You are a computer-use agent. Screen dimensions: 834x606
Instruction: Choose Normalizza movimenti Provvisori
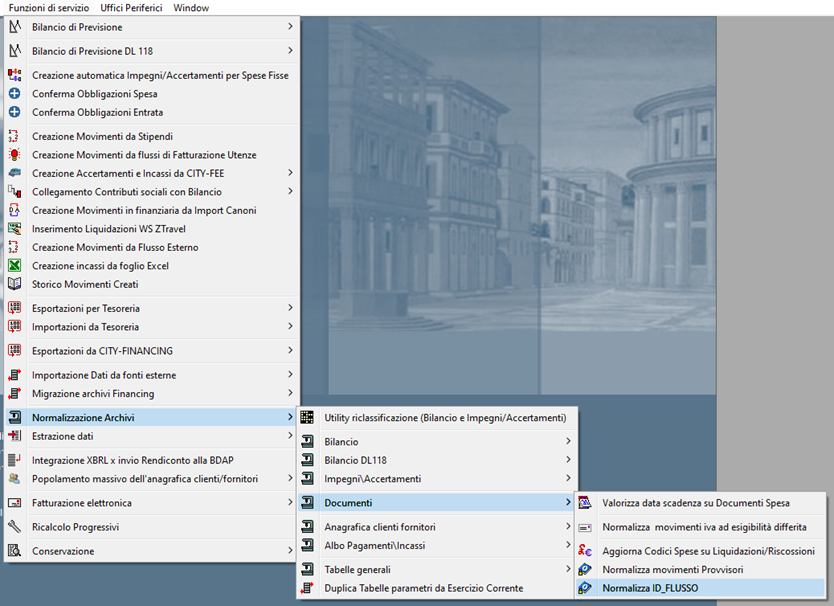[672, 570]
